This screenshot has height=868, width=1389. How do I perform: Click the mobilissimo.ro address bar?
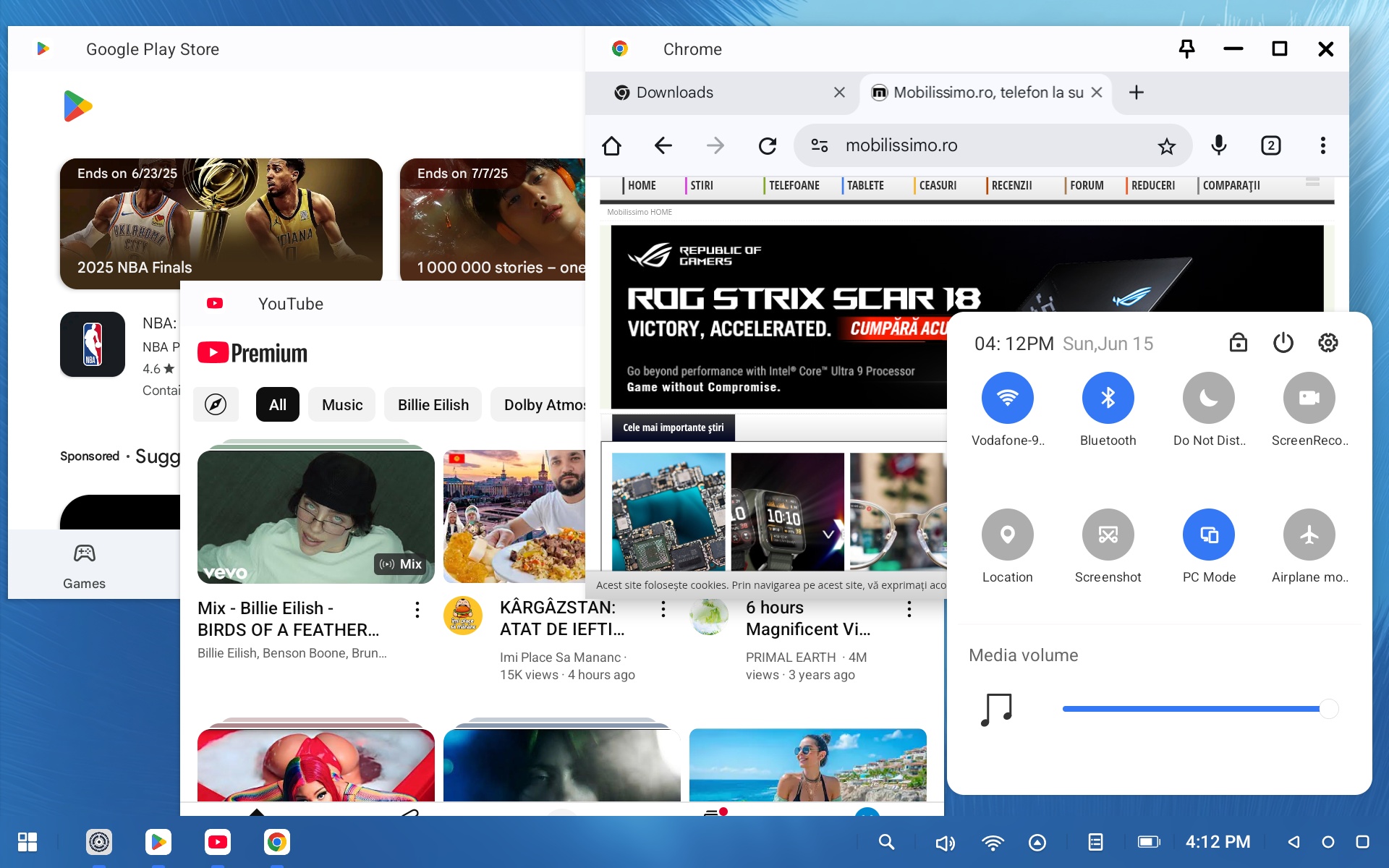coord(993,145)
